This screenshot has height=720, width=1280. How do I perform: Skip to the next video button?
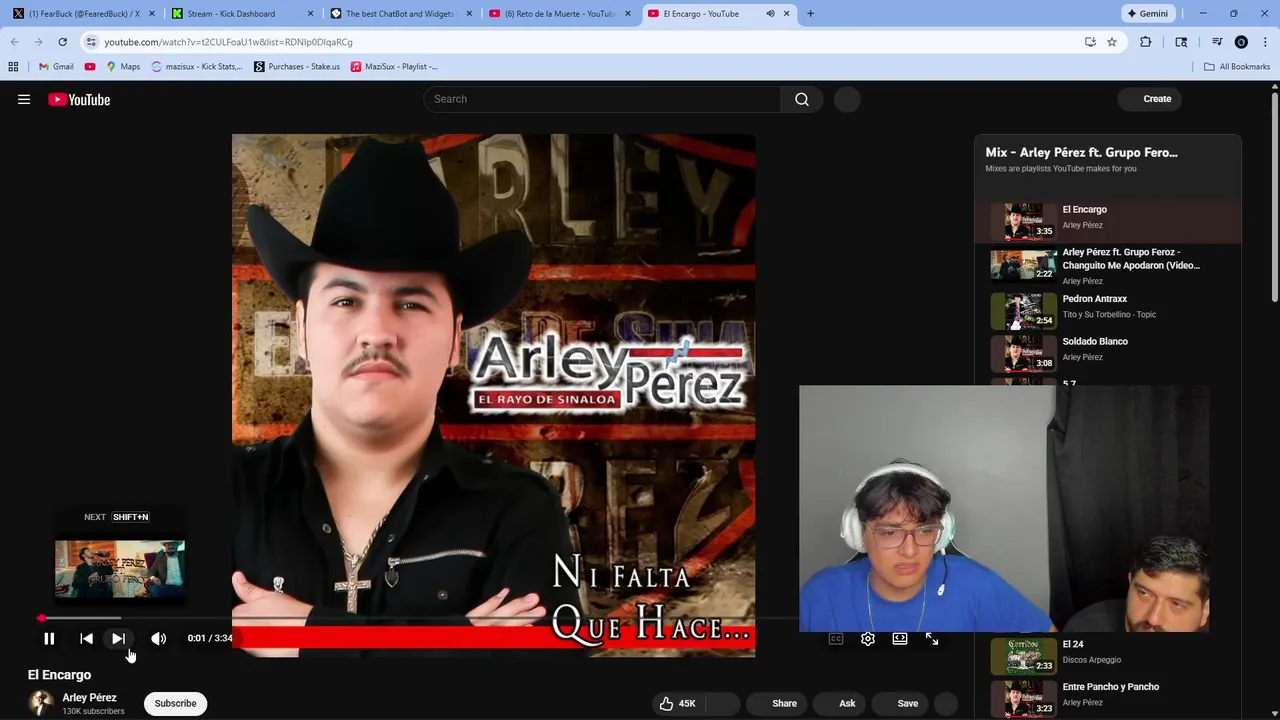118,638
